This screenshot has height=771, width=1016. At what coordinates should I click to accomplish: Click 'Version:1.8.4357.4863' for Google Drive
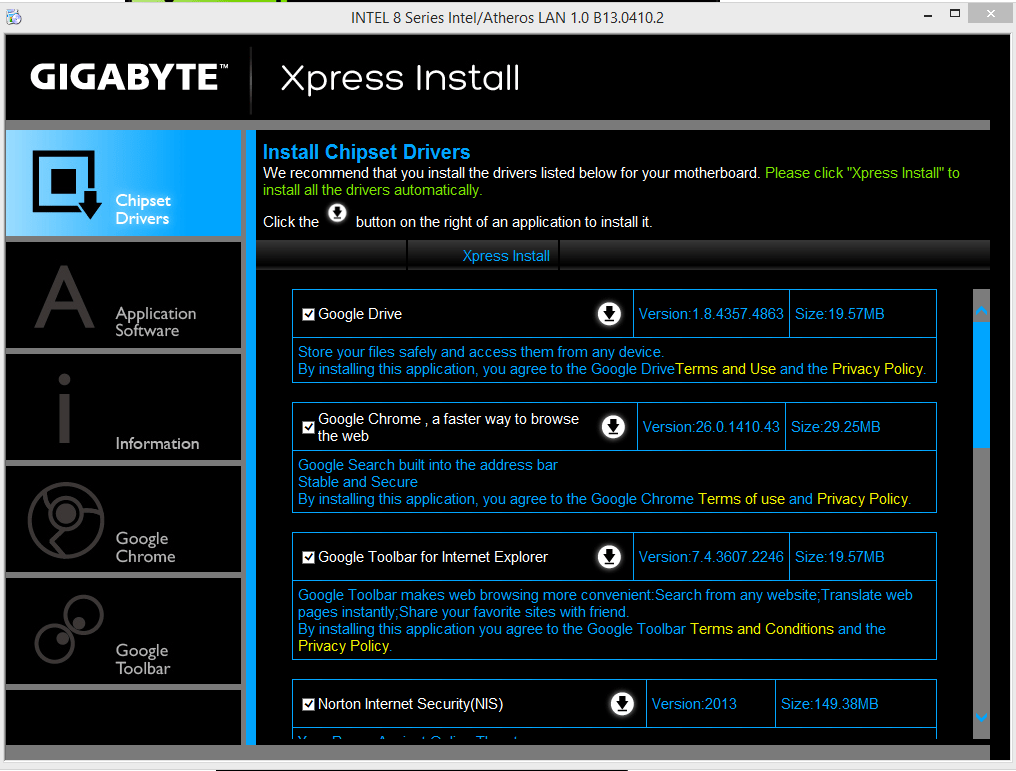[x=711, y=314]
